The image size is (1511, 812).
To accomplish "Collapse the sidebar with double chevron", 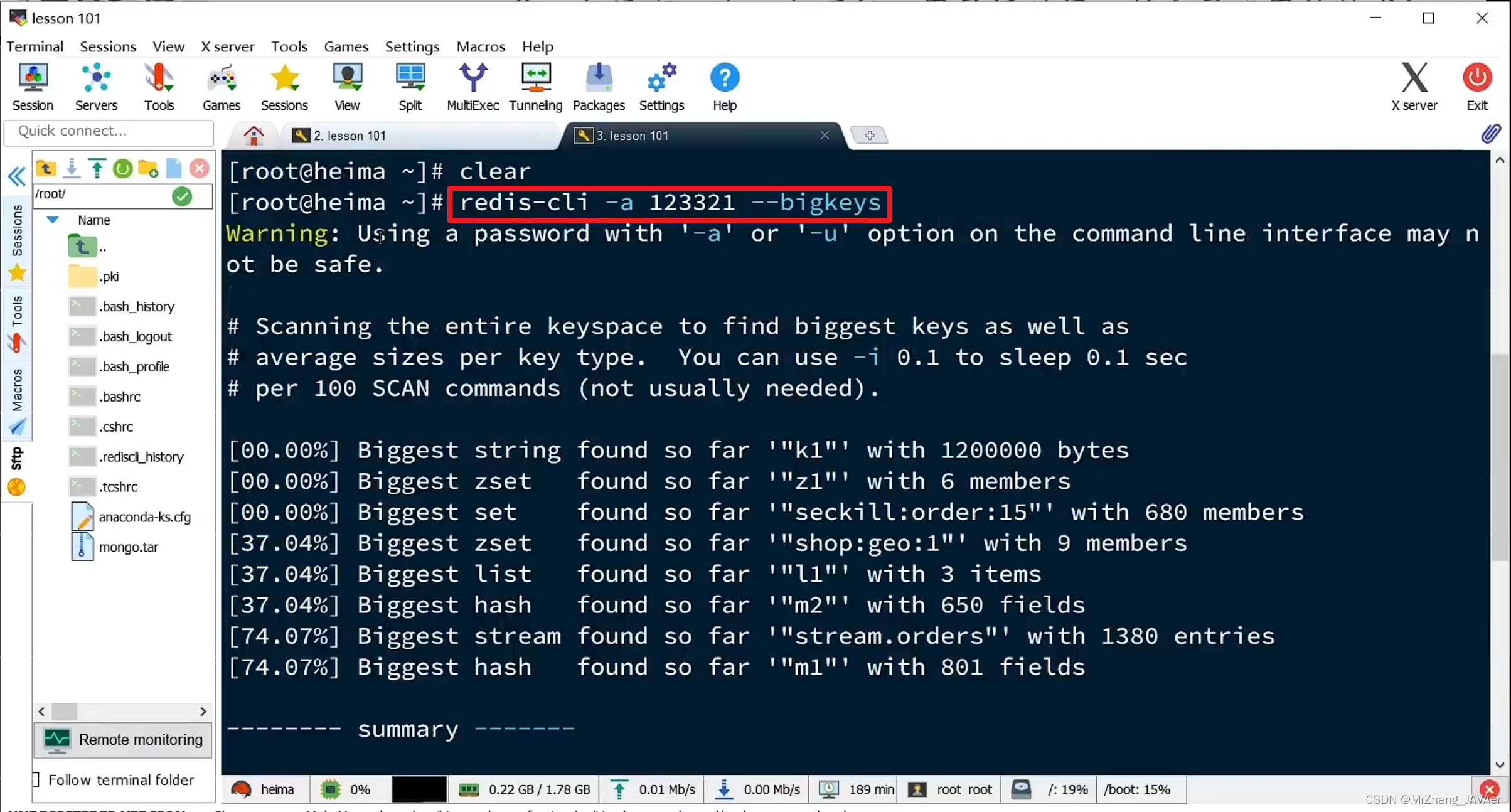I will (x=17, y=176).
